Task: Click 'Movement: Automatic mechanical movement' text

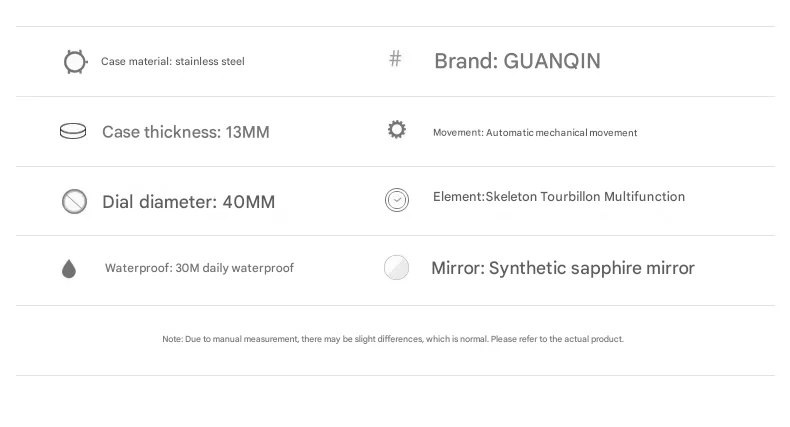Action: coord(535,133)
